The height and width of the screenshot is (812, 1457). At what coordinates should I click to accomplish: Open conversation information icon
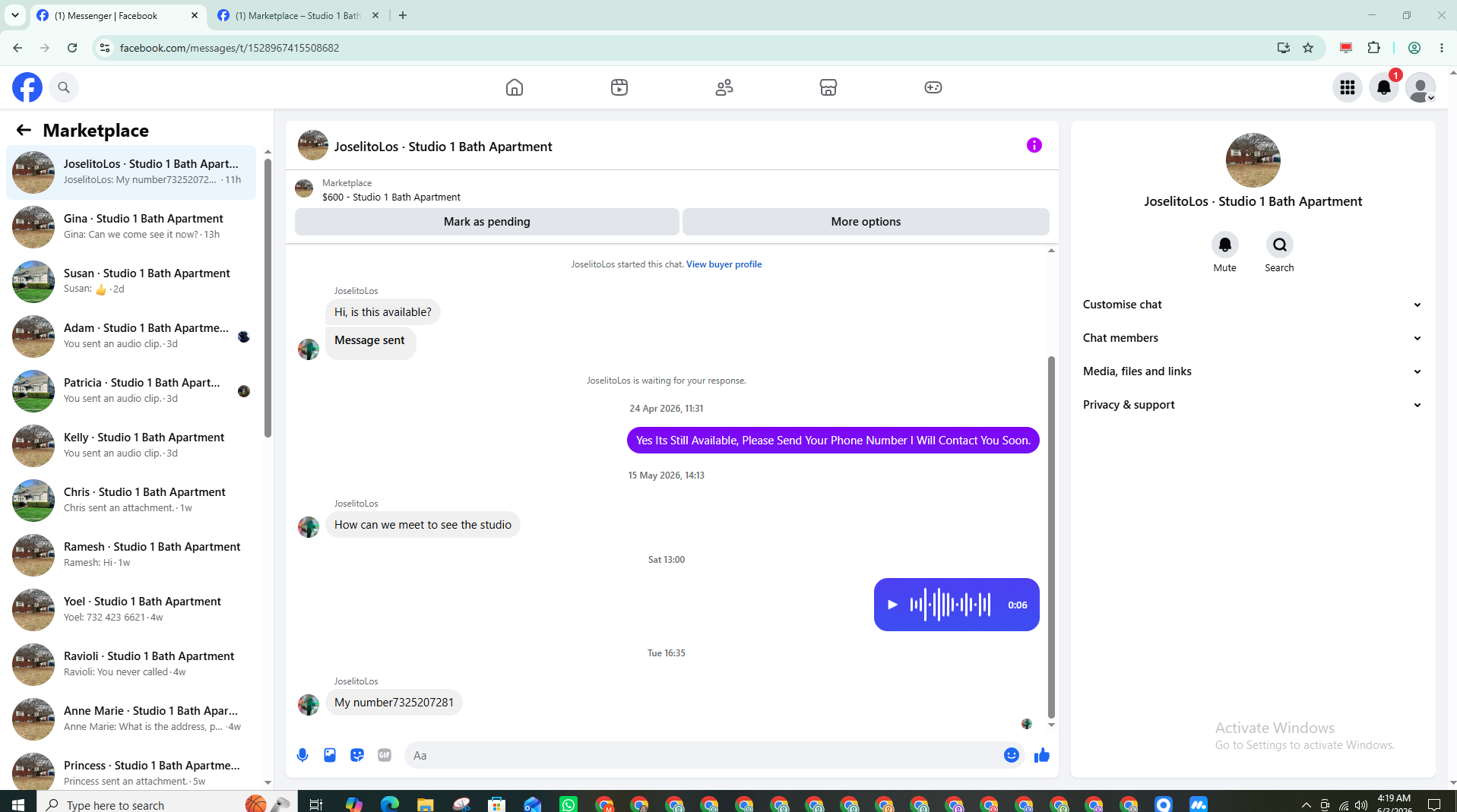point(1034,145)
